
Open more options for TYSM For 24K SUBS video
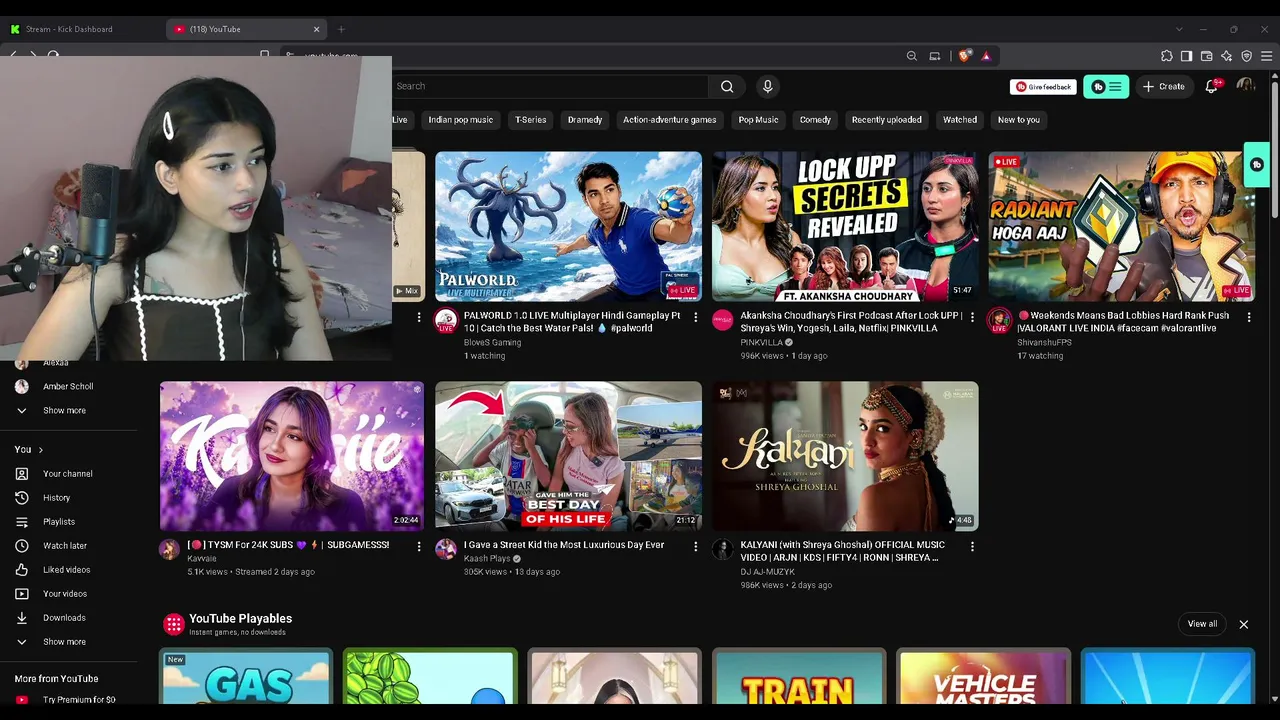pyautogui.click(x=419, y=547)
